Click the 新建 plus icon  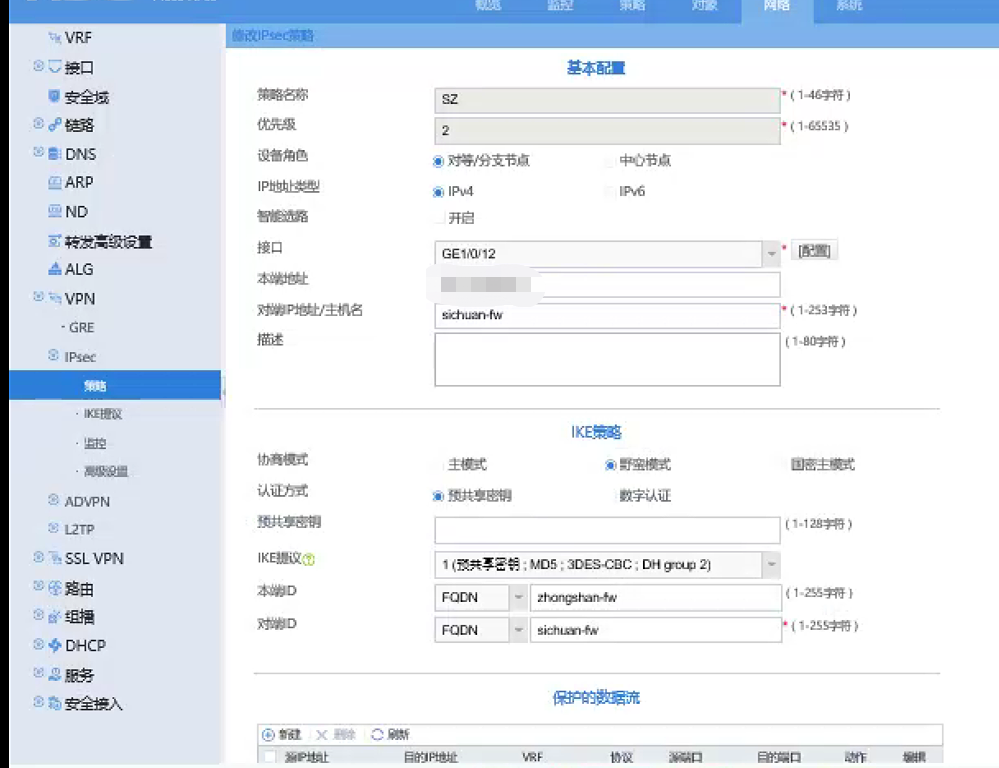click(x=268, y=735)
